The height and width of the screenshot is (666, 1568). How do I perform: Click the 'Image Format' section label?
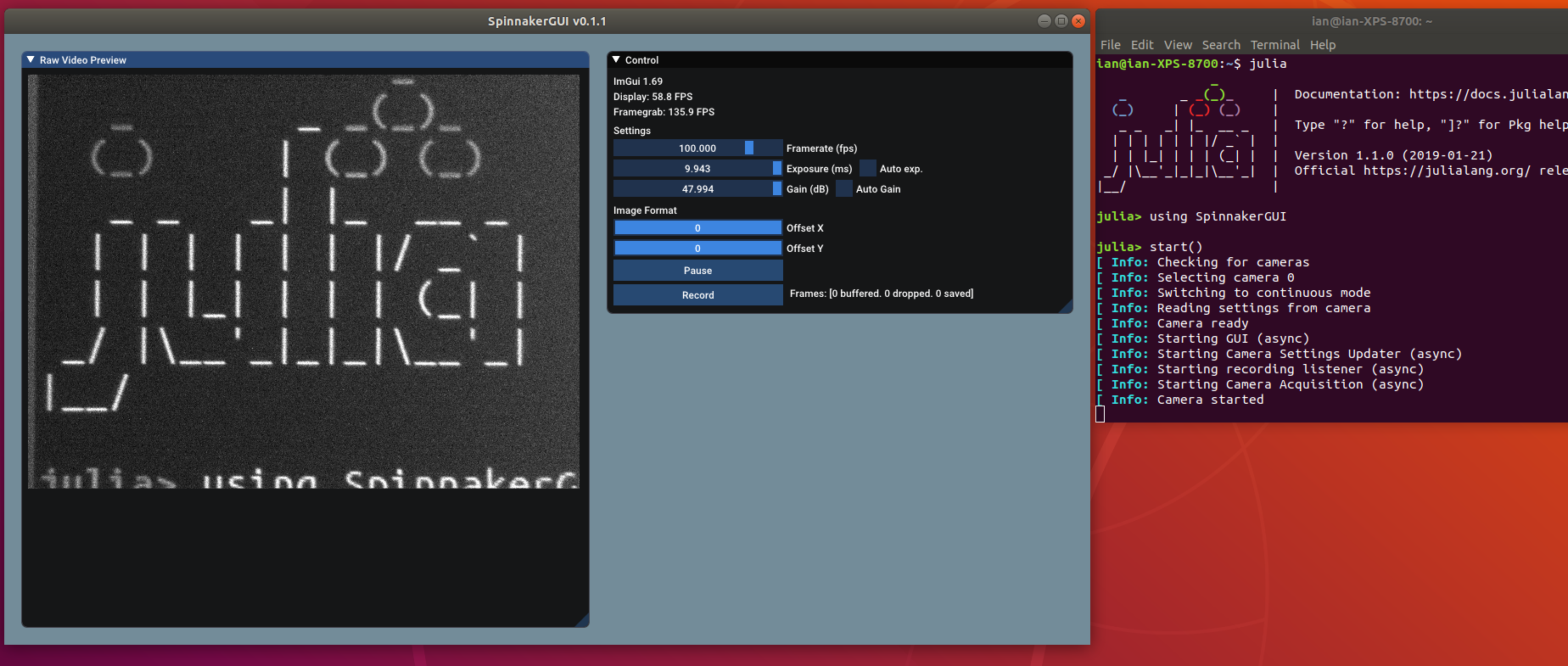[645, 210]
